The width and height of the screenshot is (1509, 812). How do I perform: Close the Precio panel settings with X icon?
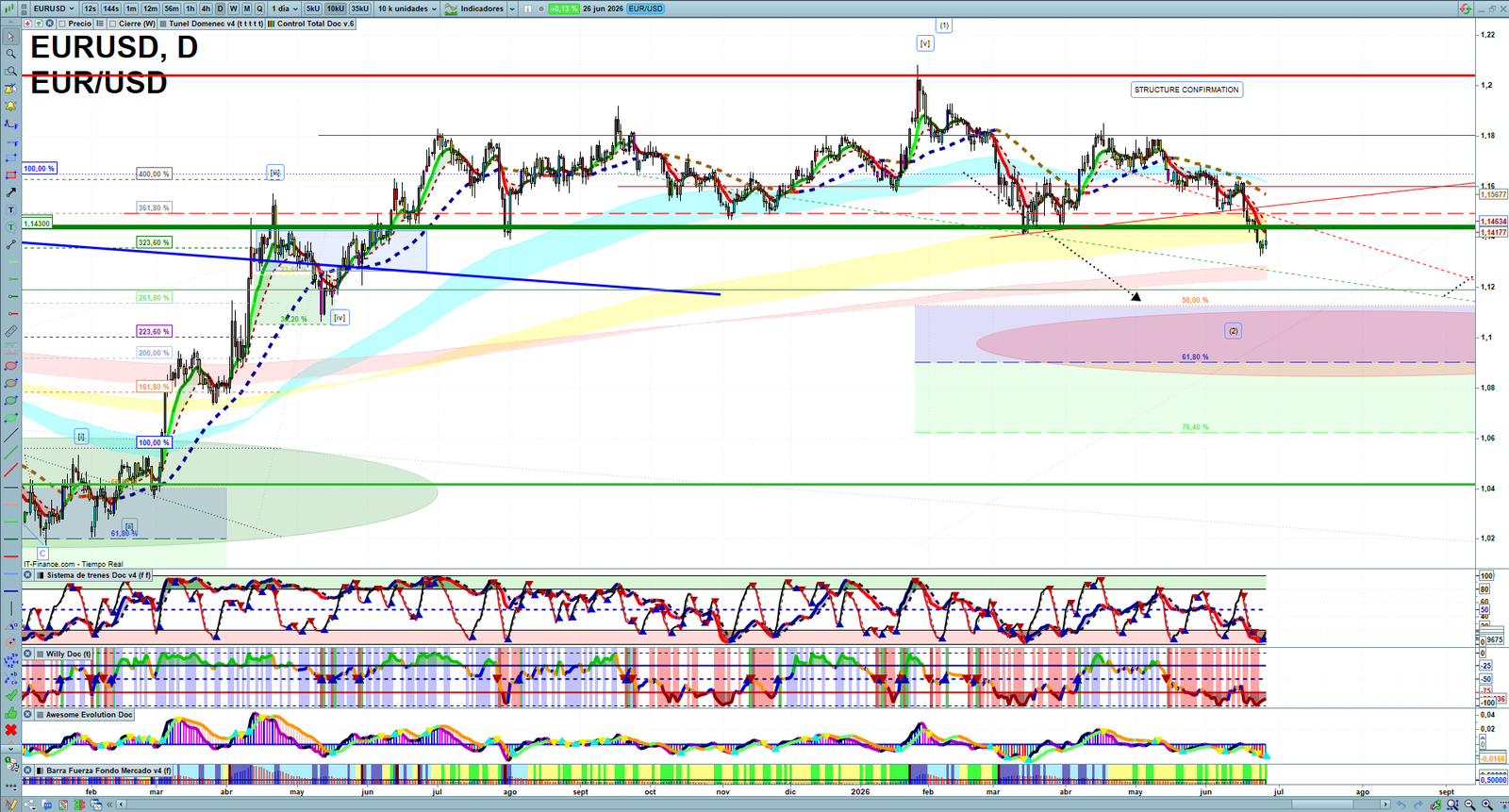coord(50,24)
